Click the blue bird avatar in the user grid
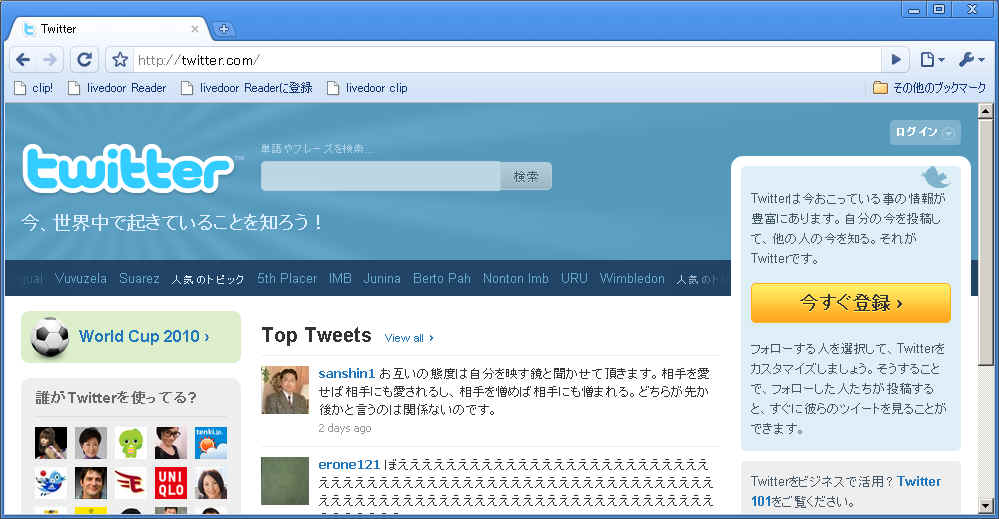 (50, 483)
